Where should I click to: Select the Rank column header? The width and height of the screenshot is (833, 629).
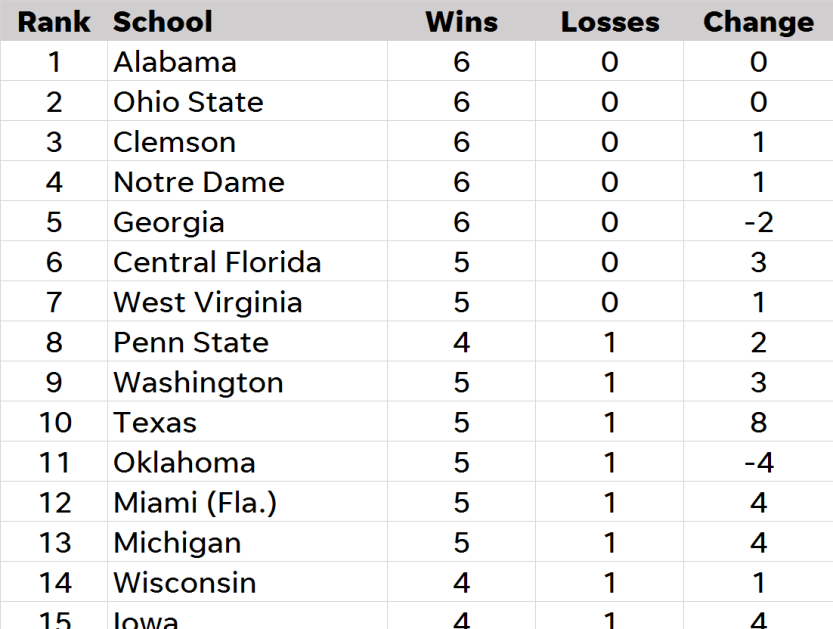[x=54, y=22]
